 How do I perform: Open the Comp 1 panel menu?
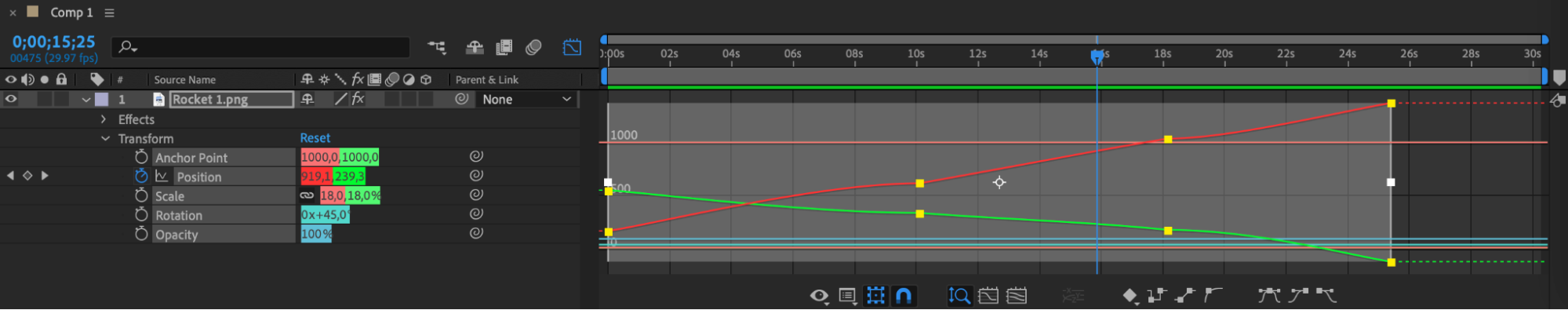[x=109, y=13]
